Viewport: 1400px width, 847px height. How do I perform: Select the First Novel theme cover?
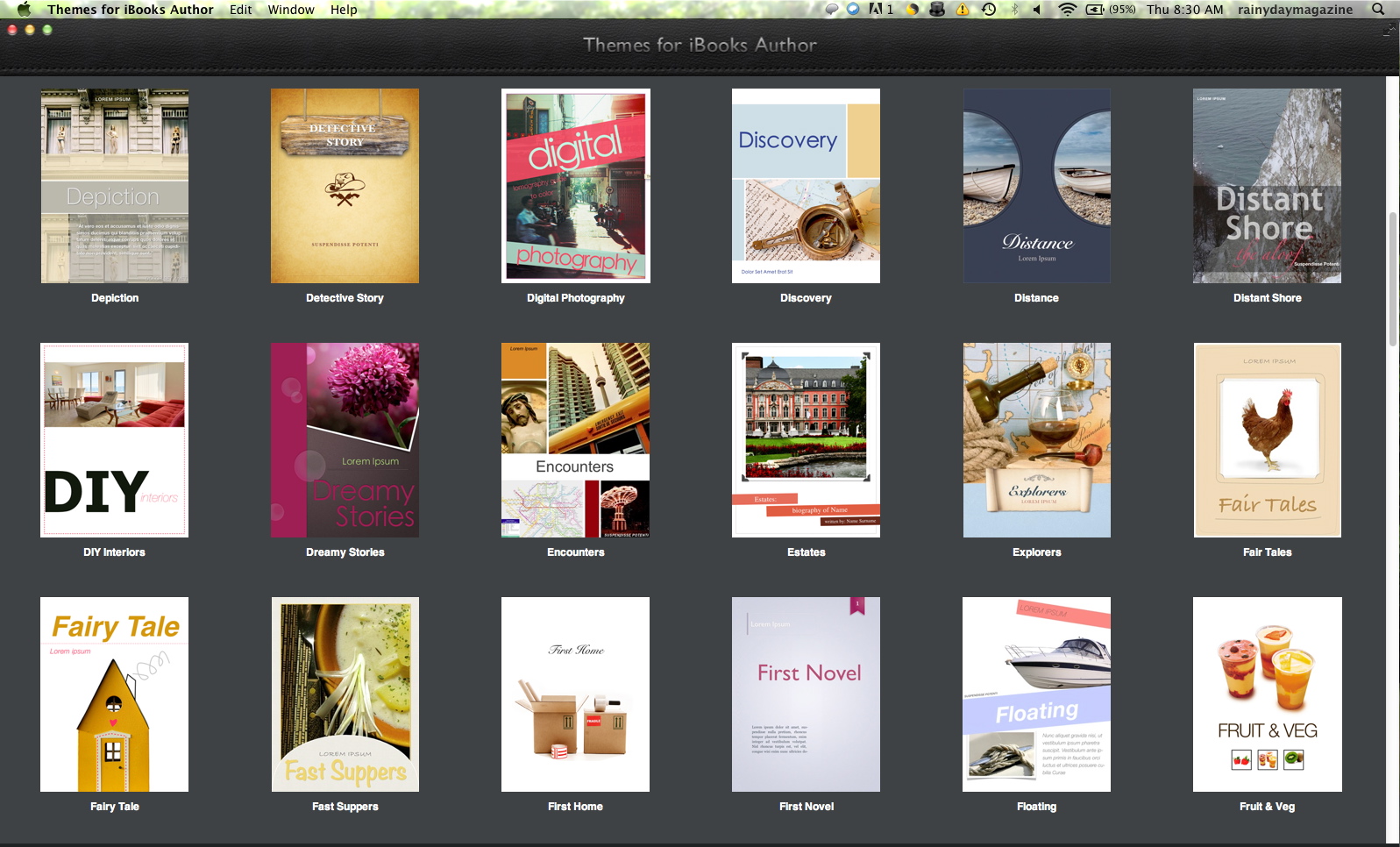(806, 694)
